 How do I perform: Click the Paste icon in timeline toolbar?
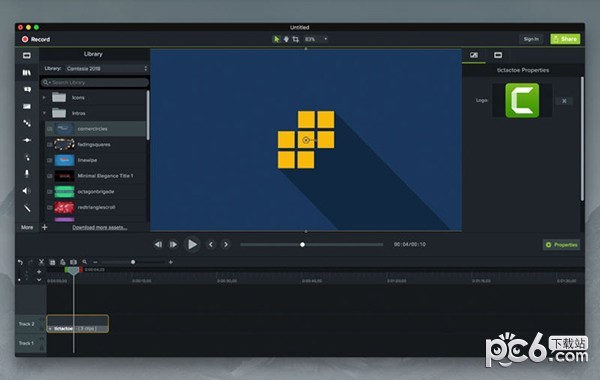coord(63,262)
